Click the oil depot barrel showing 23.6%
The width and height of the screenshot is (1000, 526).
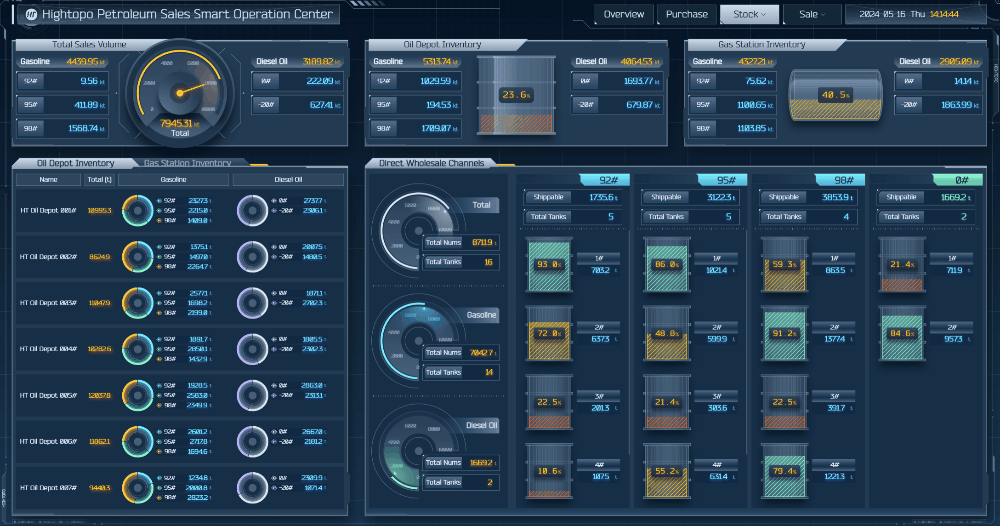[516, 95]
